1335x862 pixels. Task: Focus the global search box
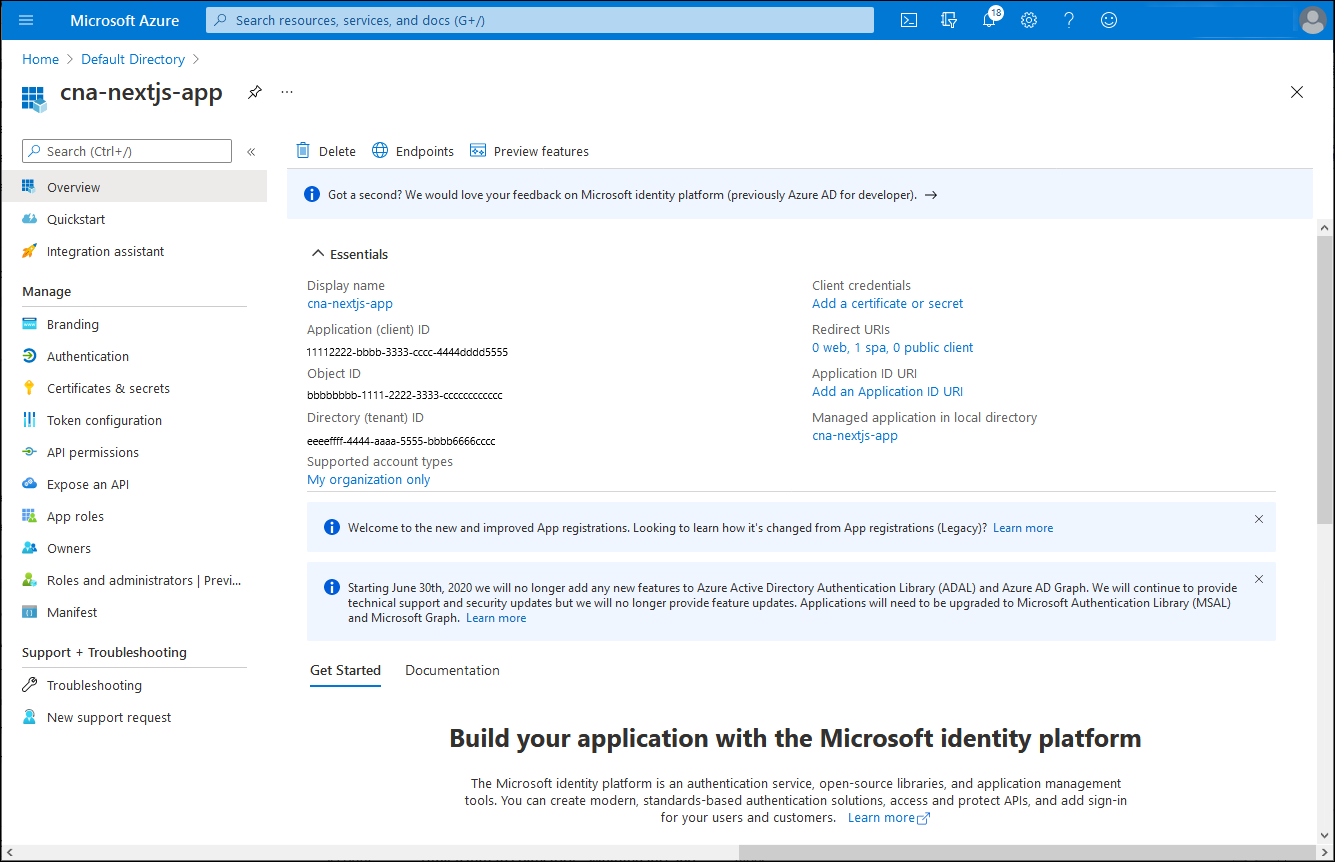click(x=540, y=20)
